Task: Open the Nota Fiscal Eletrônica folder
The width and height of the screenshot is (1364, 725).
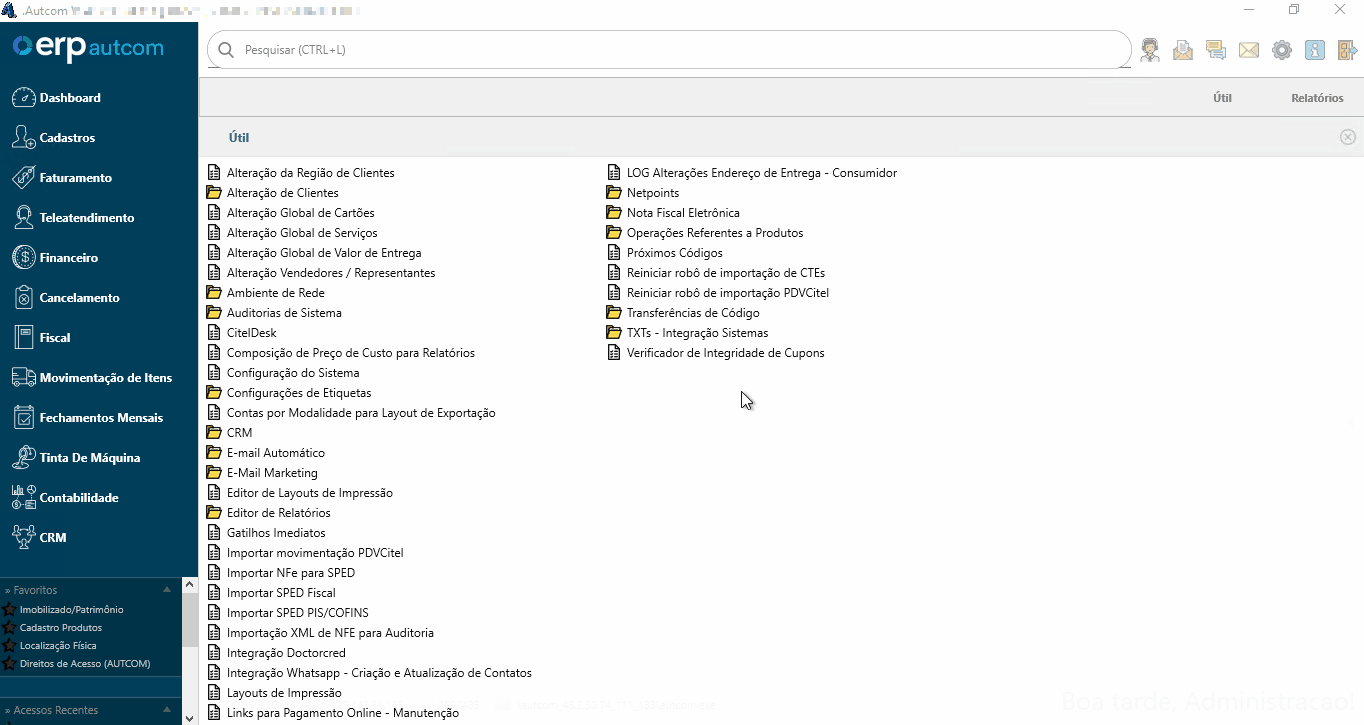Action: coord(673,213)
